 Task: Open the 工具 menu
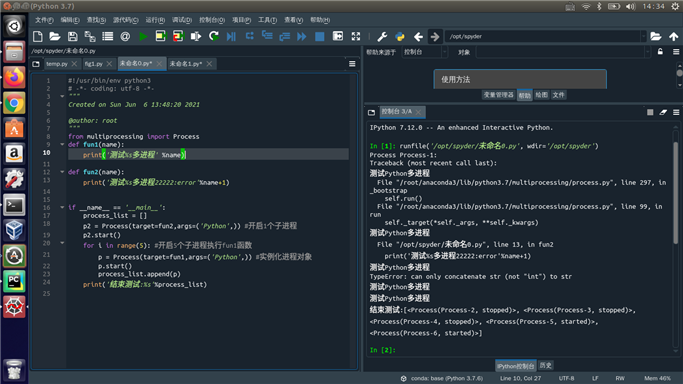pyautogui.click(x=267, y=20)
